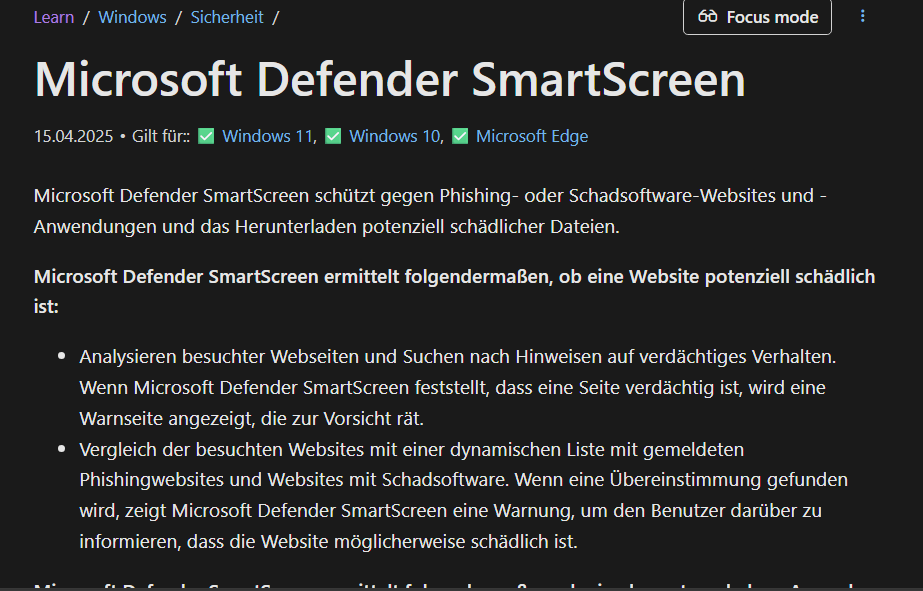Follow the Windows 10 link

pyautogui.click(x=394, y=136)
